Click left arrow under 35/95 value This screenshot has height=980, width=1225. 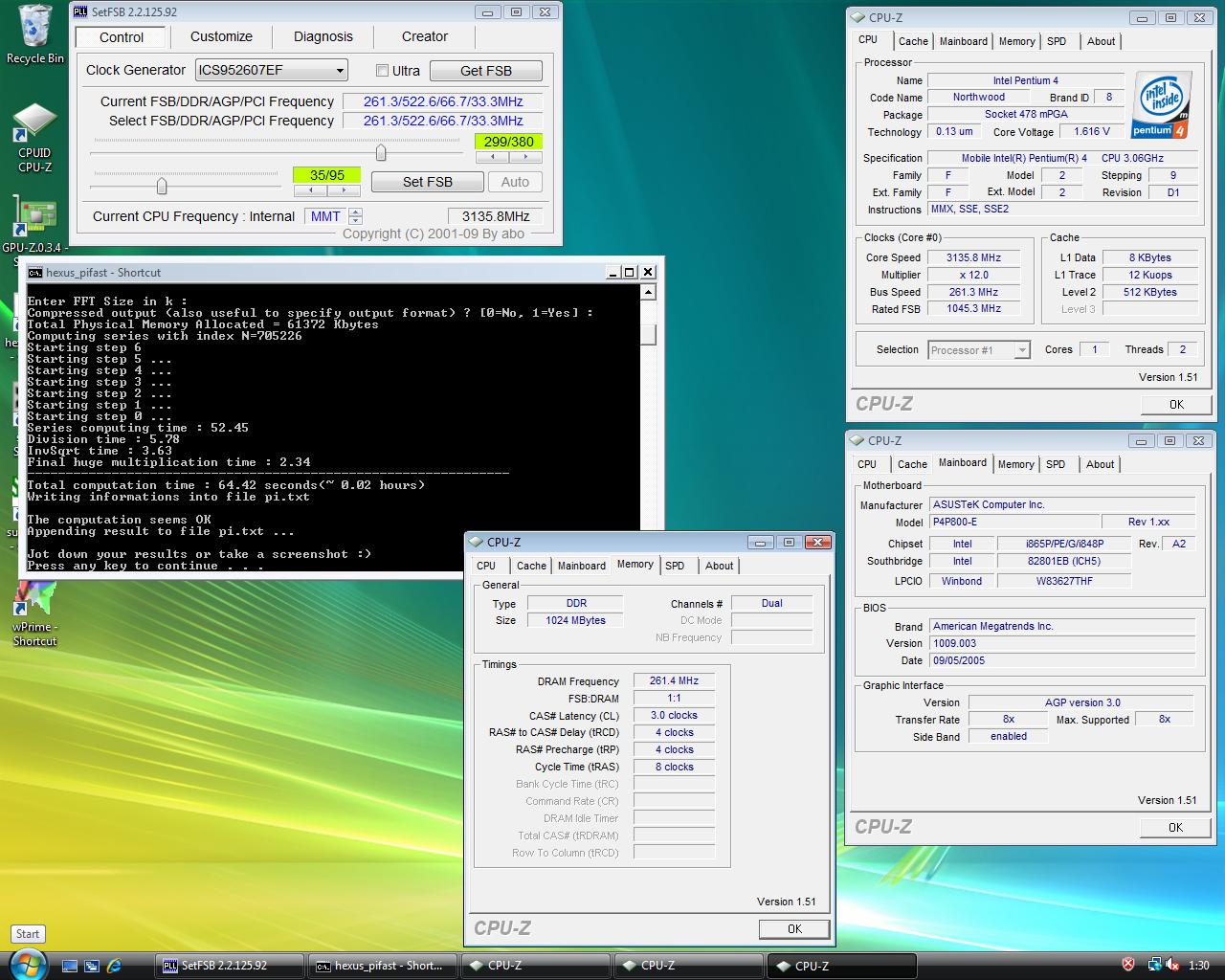[x=310, y=190]
